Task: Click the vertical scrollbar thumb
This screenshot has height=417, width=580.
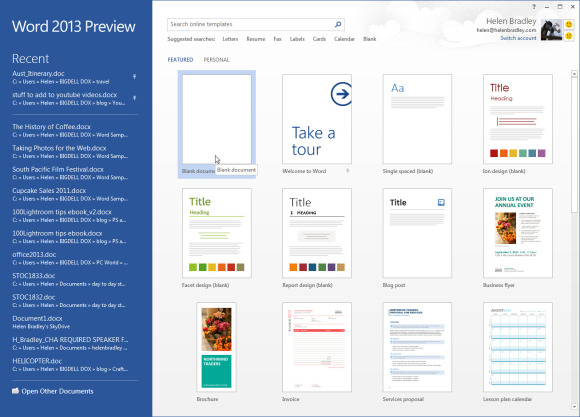Action: (x=574, y=145)
